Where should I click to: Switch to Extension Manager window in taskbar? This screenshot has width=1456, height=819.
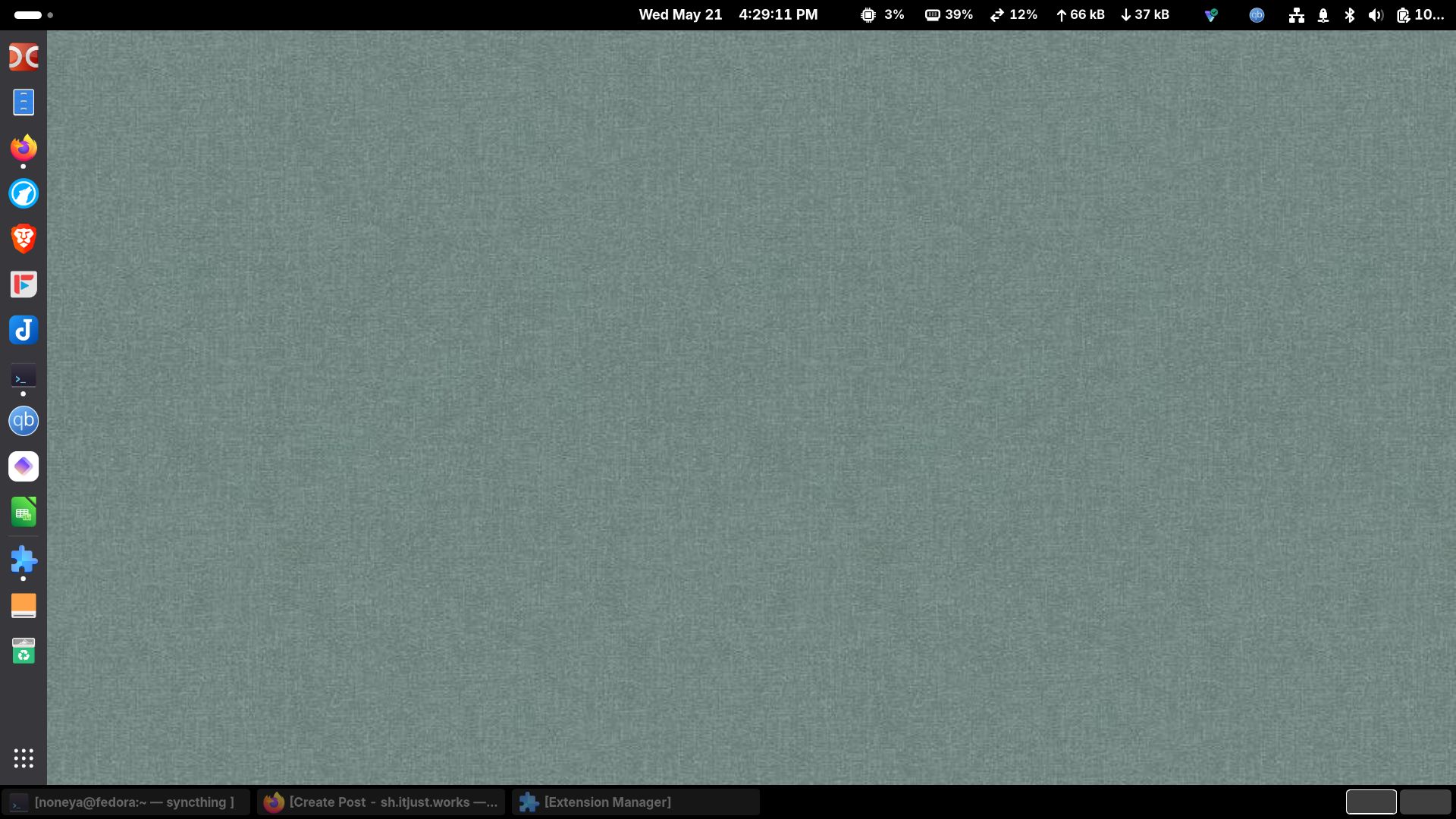(635, 802)
